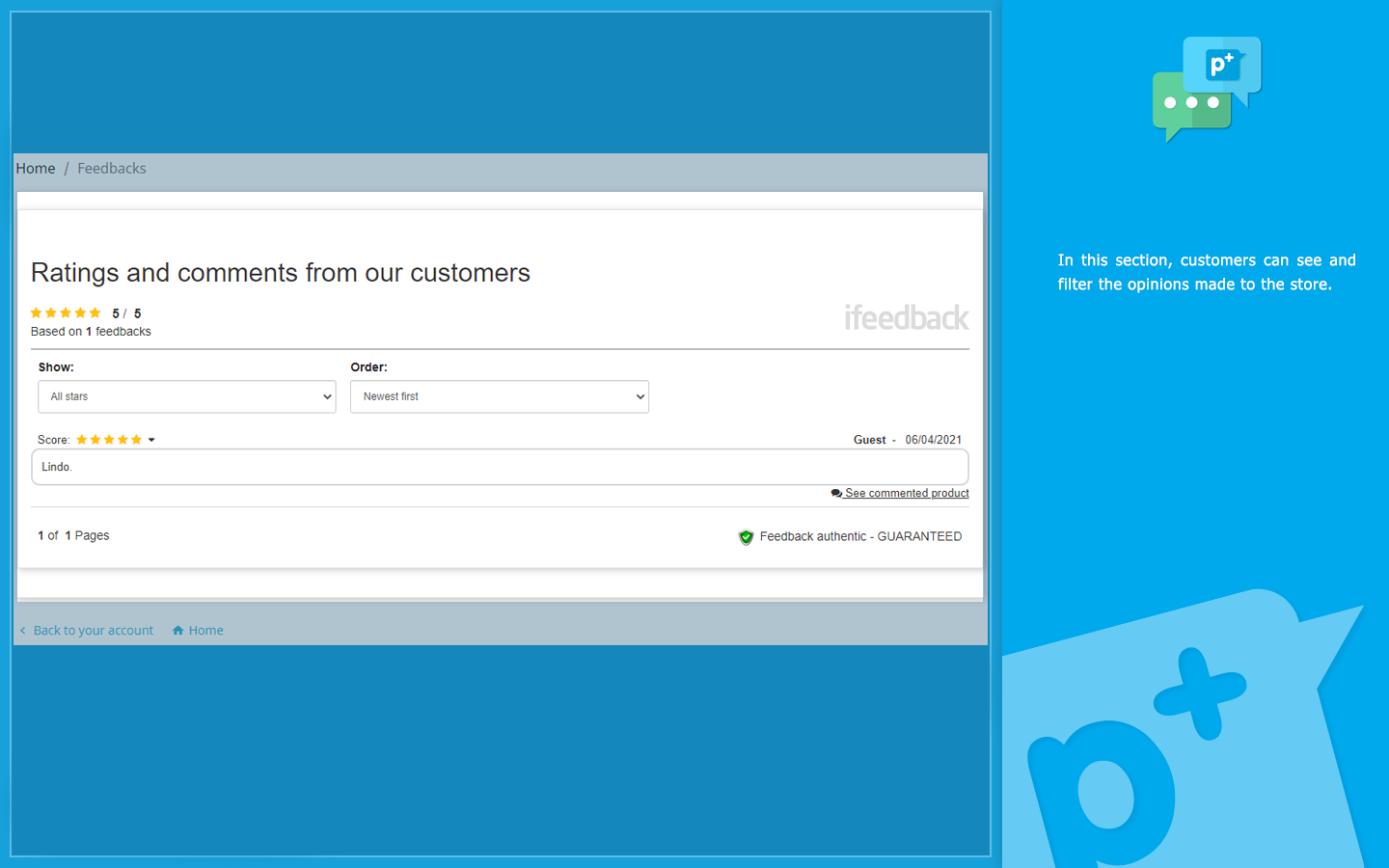Click the 'Show:' filter label
Image resolution: width=1389 pixels, height=868 pixels.
click(x=56, y=367)
